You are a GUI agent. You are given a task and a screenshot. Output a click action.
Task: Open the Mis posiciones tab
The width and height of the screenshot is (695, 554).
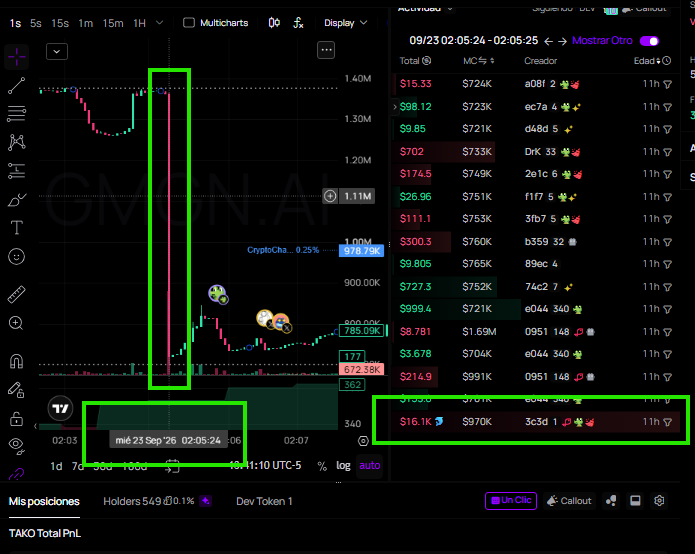click(x=44, y=501)
